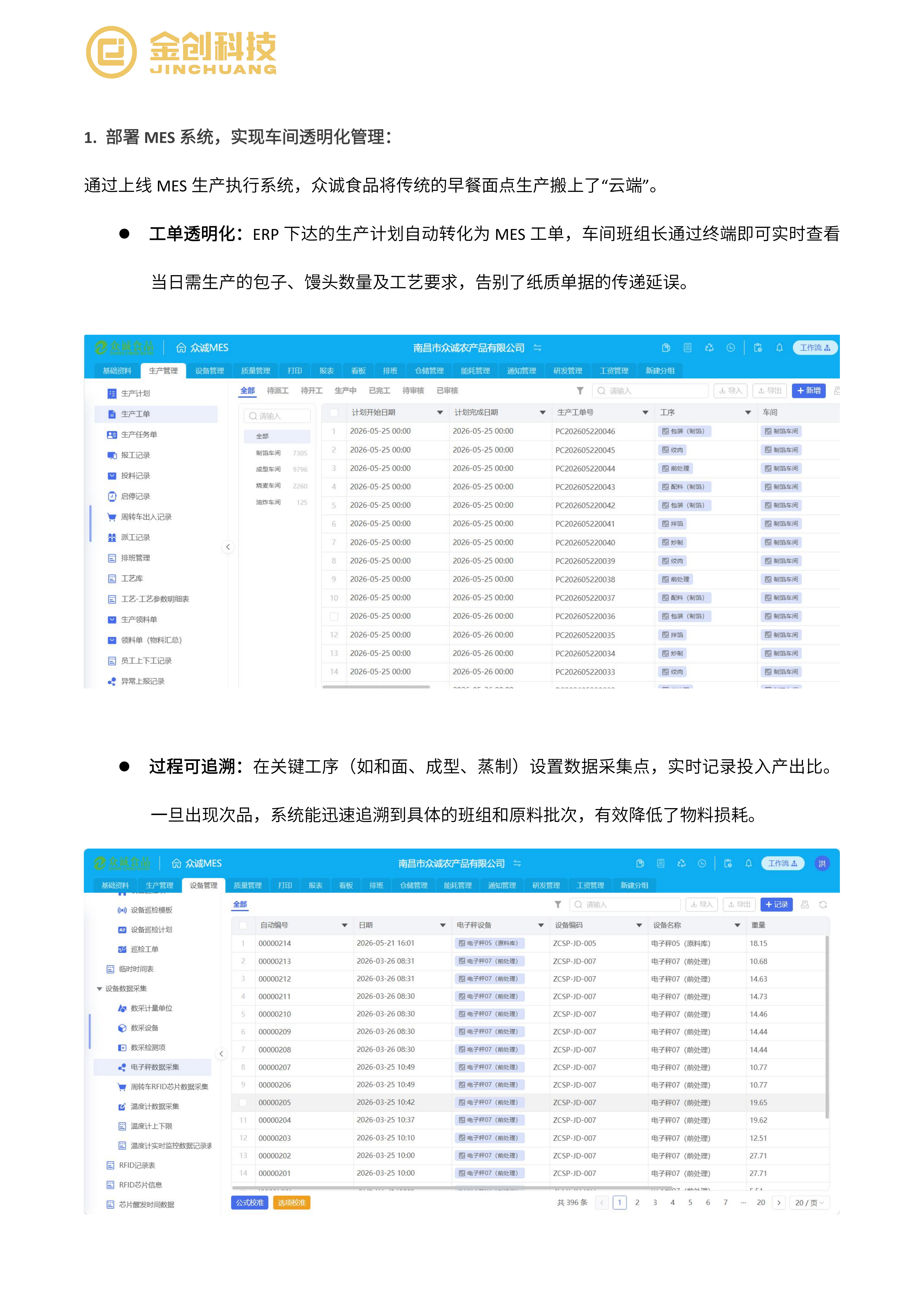Click the history clock icon in the upper MES header
Screen dimensions: 924x1307
pyautogui.click(x=730, y=347)
